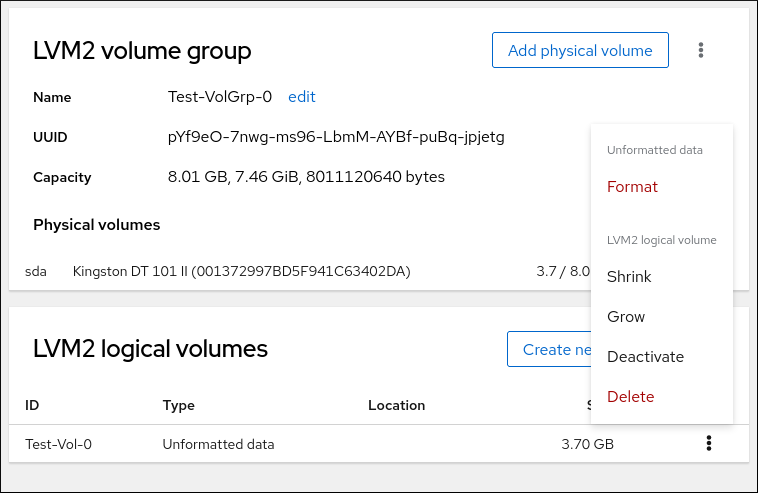This screenshot has width=758, height=493.
Task: Click Delete in the logical volume menu
Action: (630, 397)
